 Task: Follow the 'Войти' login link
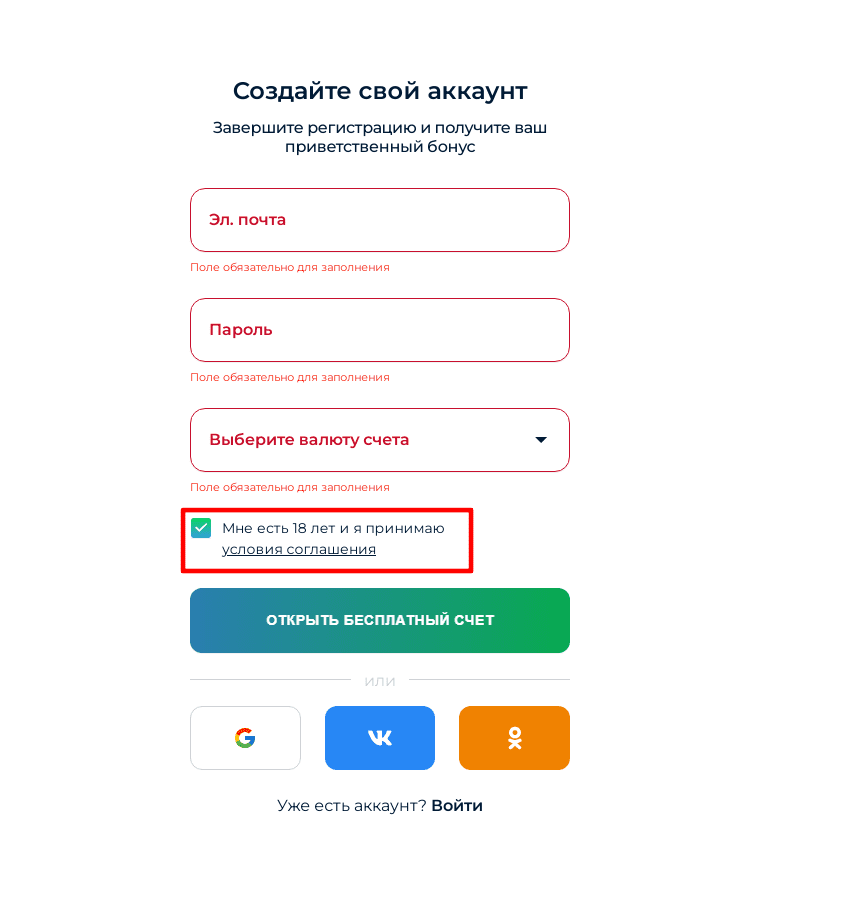point(457,805)
